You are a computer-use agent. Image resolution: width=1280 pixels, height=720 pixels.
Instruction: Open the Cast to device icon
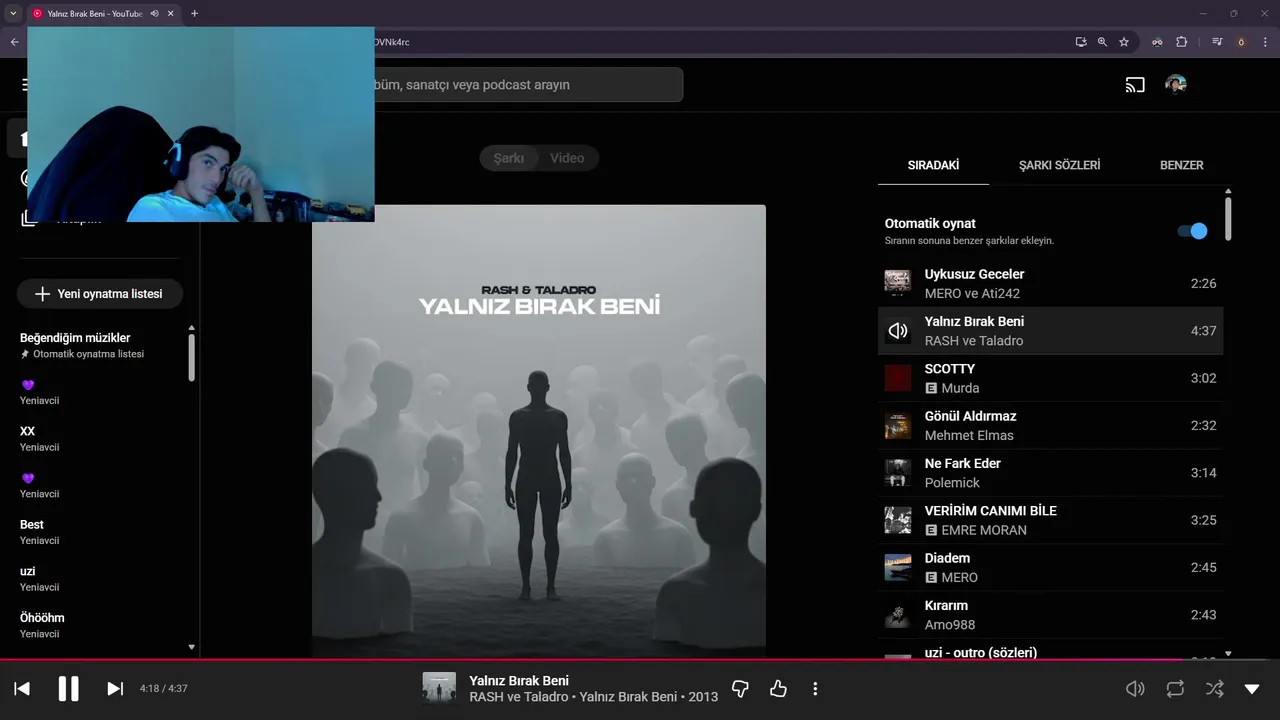1135,85
